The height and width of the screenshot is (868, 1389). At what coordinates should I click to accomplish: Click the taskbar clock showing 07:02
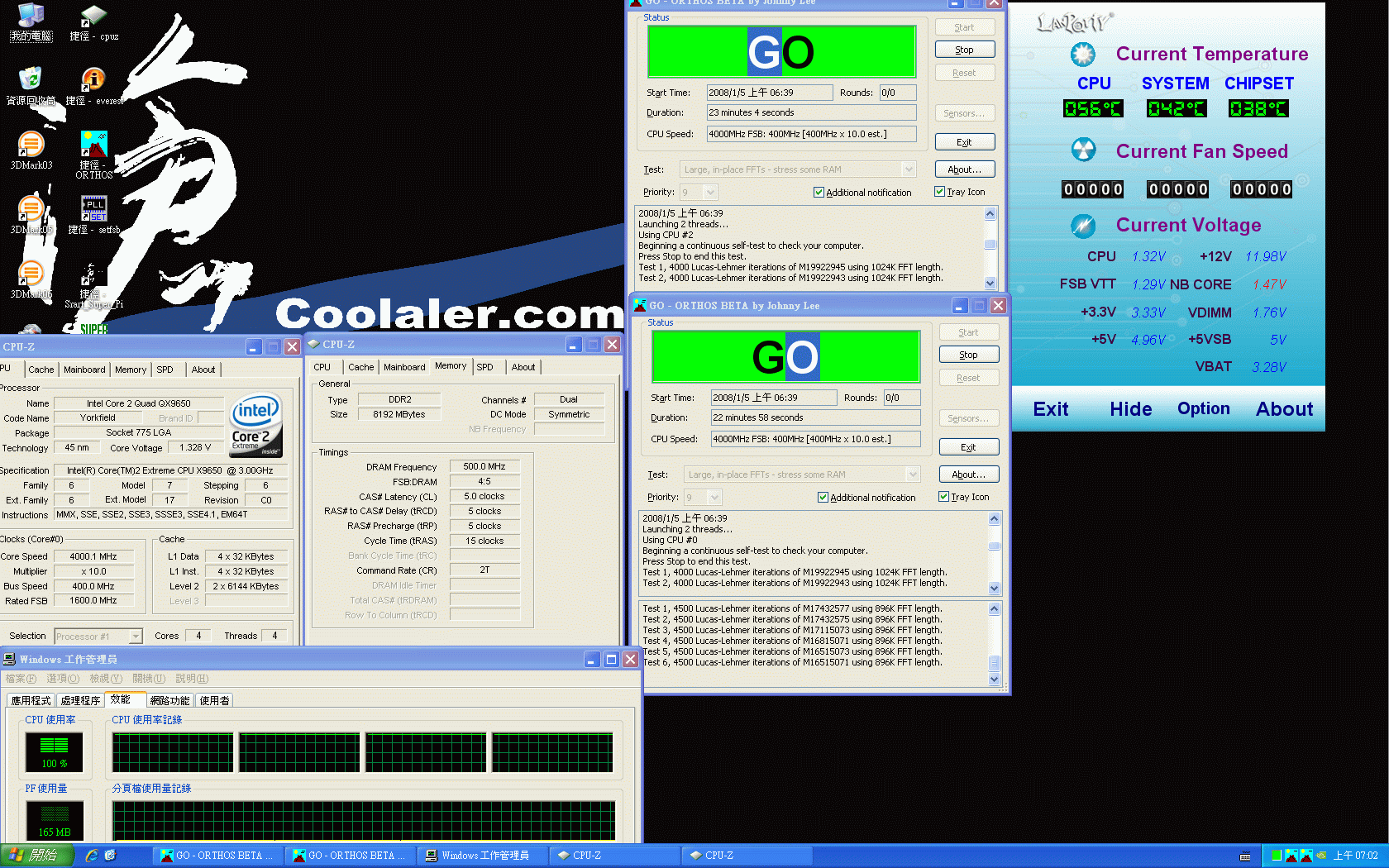pyautogui.click(x=1355, y=856)
